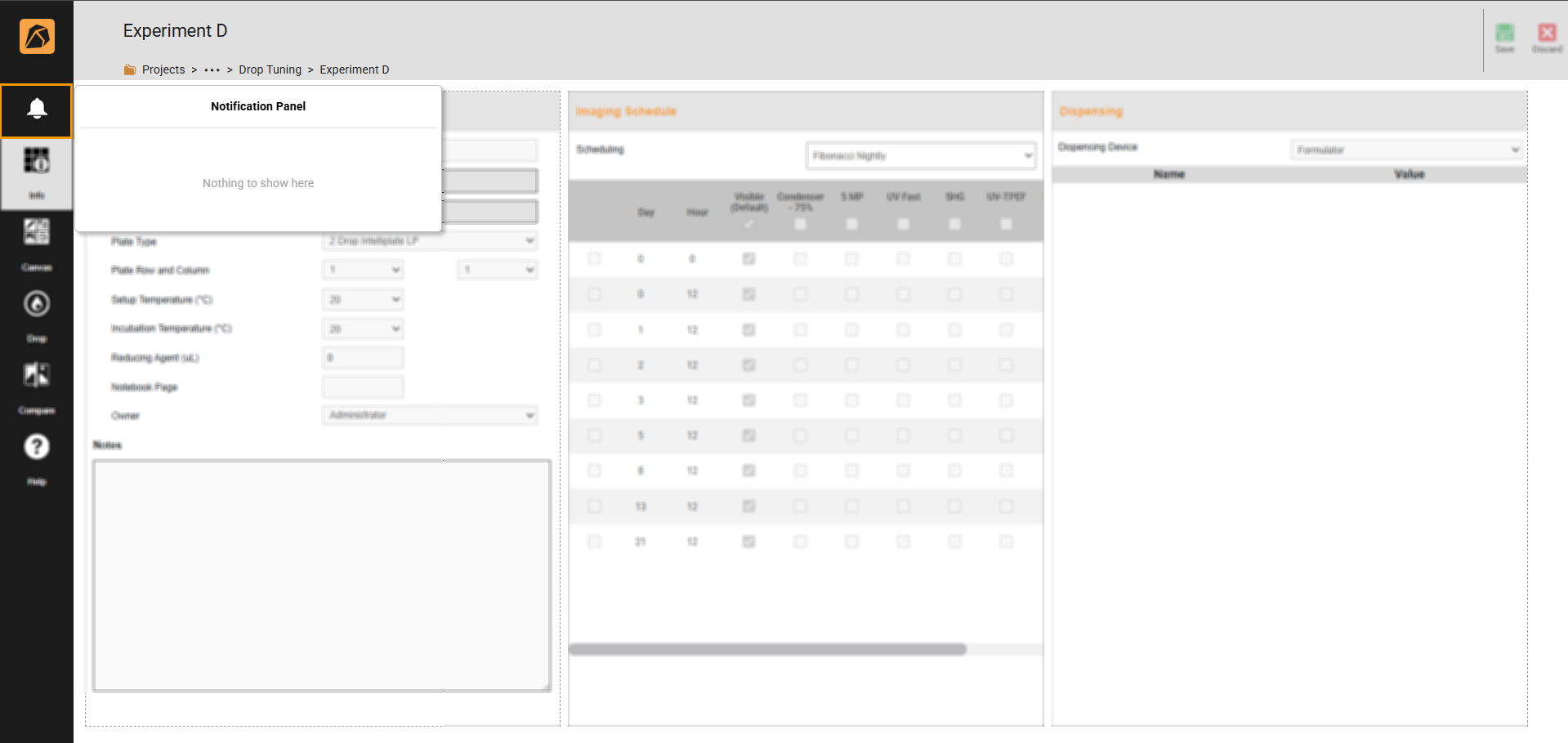Check the row selector for day 21
Screen dimensions: 1568x743
594,541
